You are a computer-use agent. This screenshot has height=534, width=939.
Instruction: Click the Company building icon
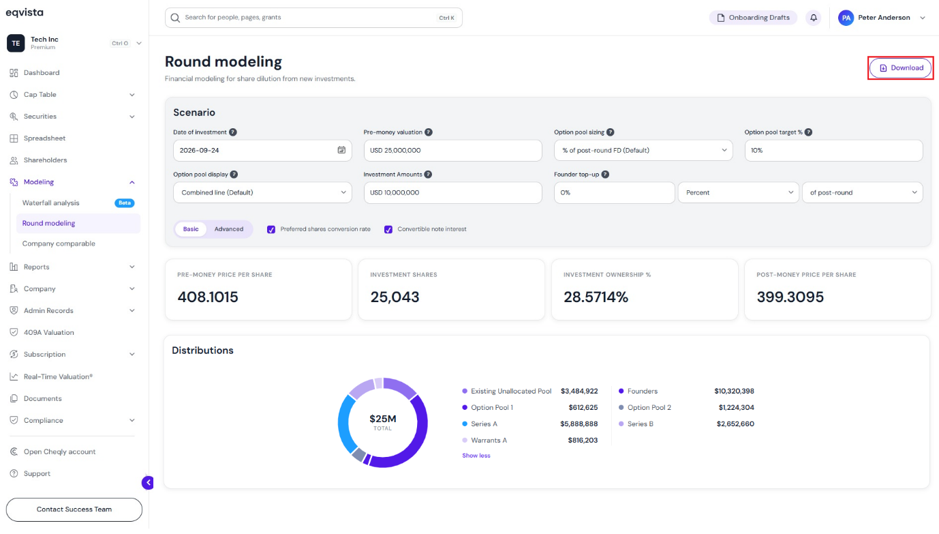(14, 289)
